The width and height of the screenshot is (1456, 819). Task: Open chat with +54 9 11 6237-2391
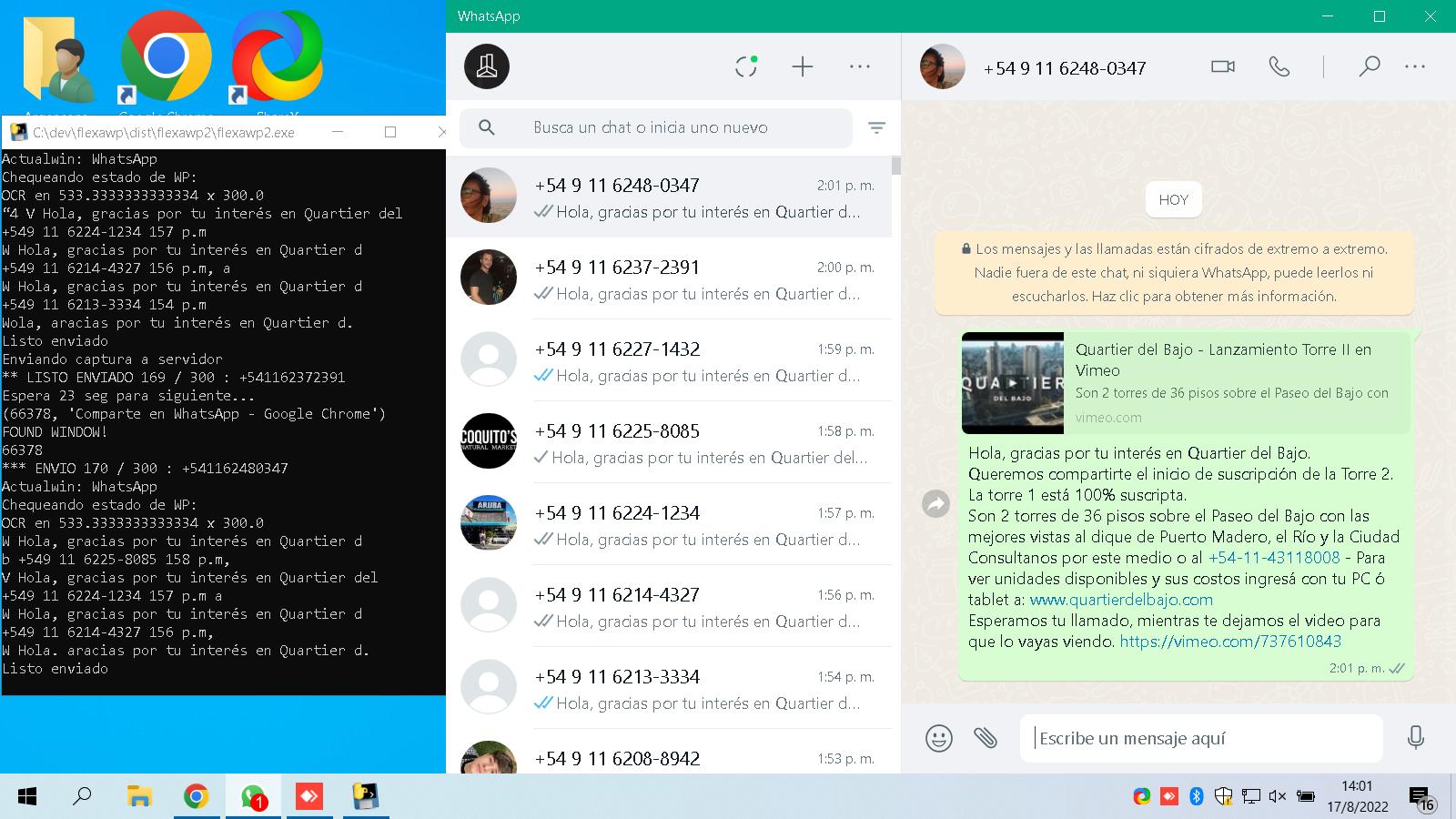click(669, 278)
